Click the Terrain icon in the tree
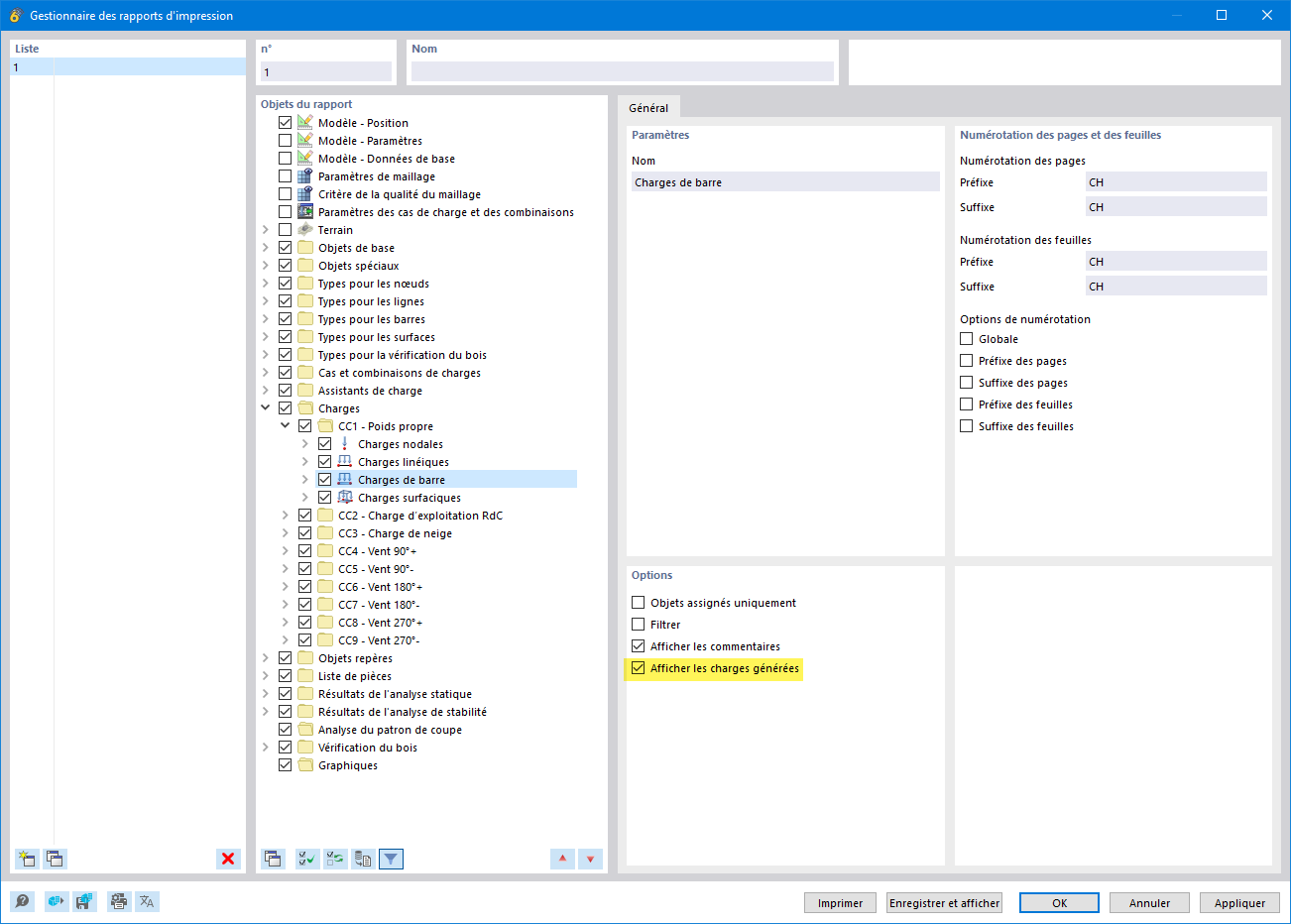 [x=305, y=230]
